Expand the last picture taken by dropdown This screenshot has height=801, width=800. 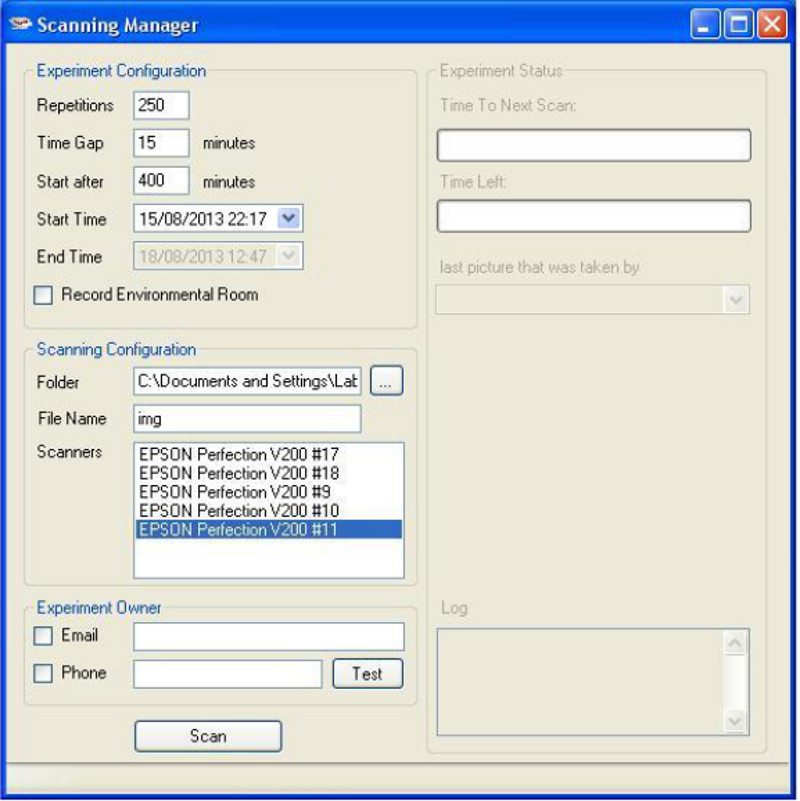coord(736,299)
